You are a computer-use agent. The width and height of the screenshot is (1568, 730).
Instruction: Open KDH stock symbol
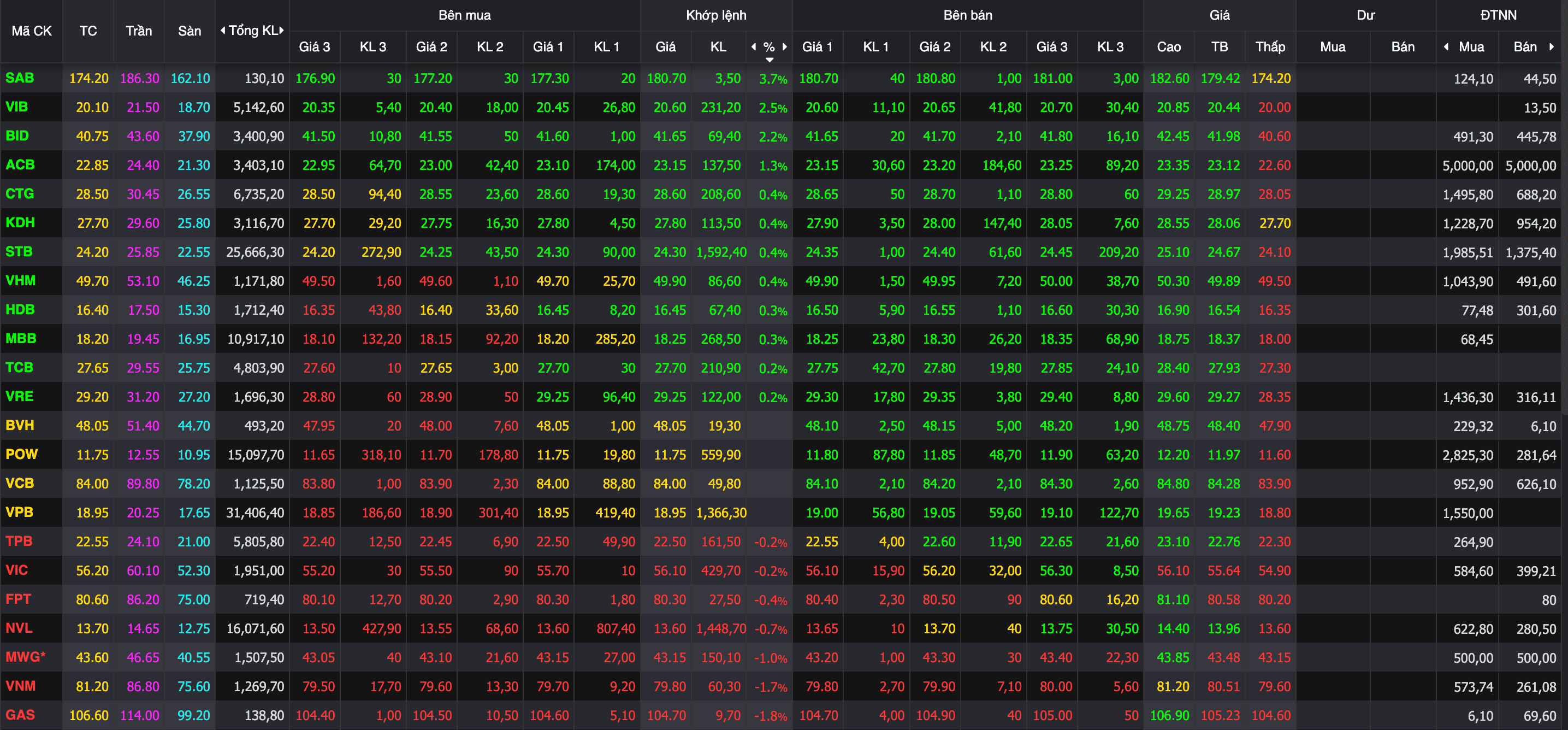tap(20, 223)
